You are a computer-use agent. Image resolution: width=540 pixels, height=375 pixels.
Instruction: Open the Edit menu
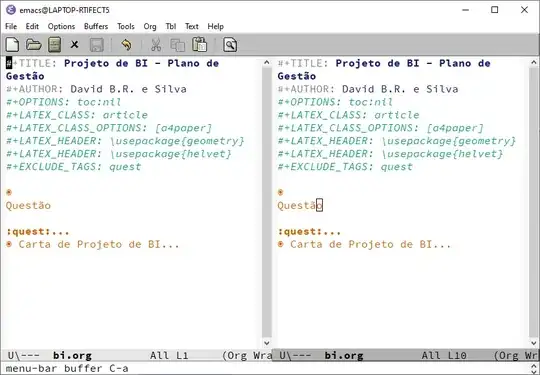32,27
